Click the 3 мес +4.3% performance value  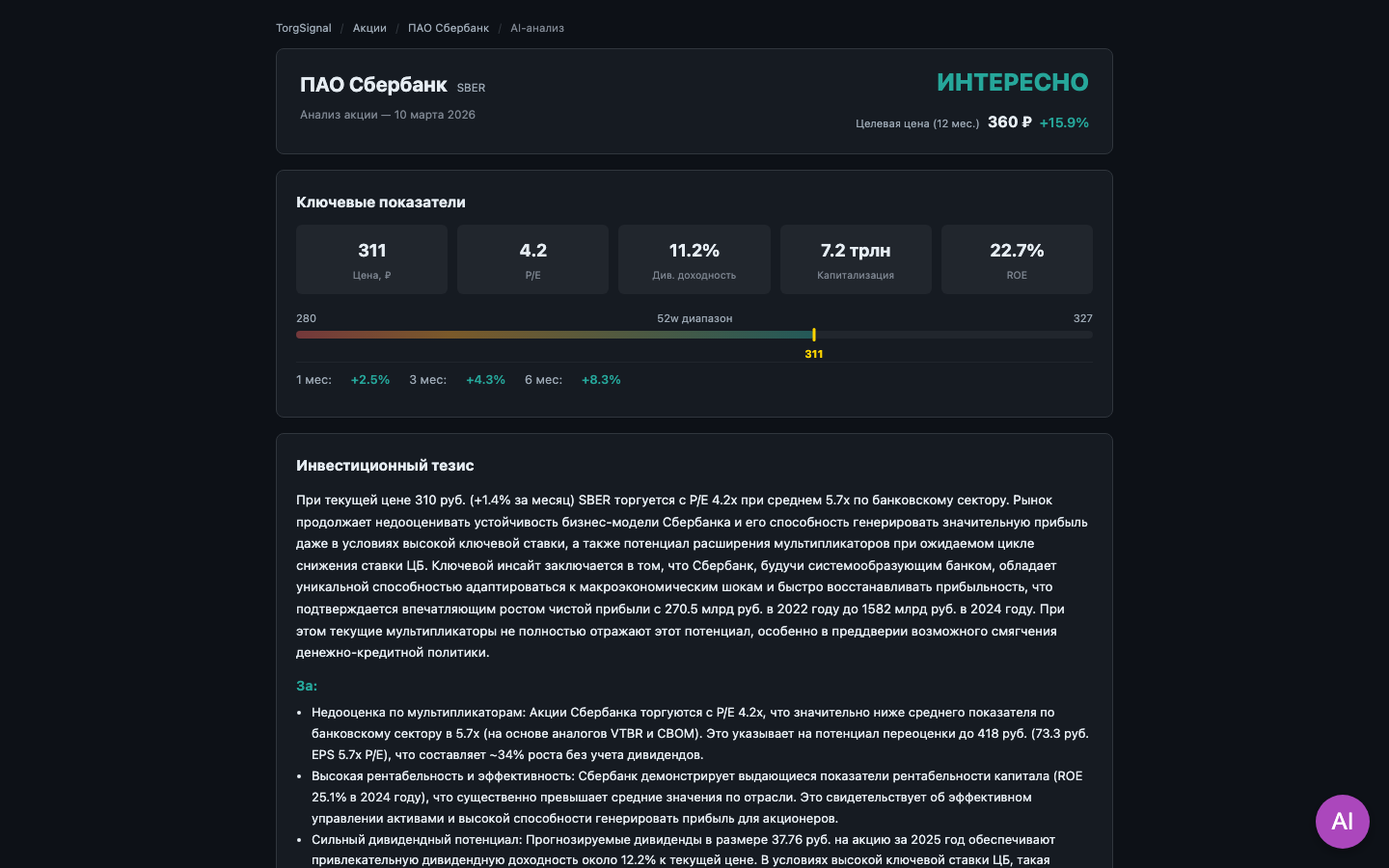coord(485,380)
